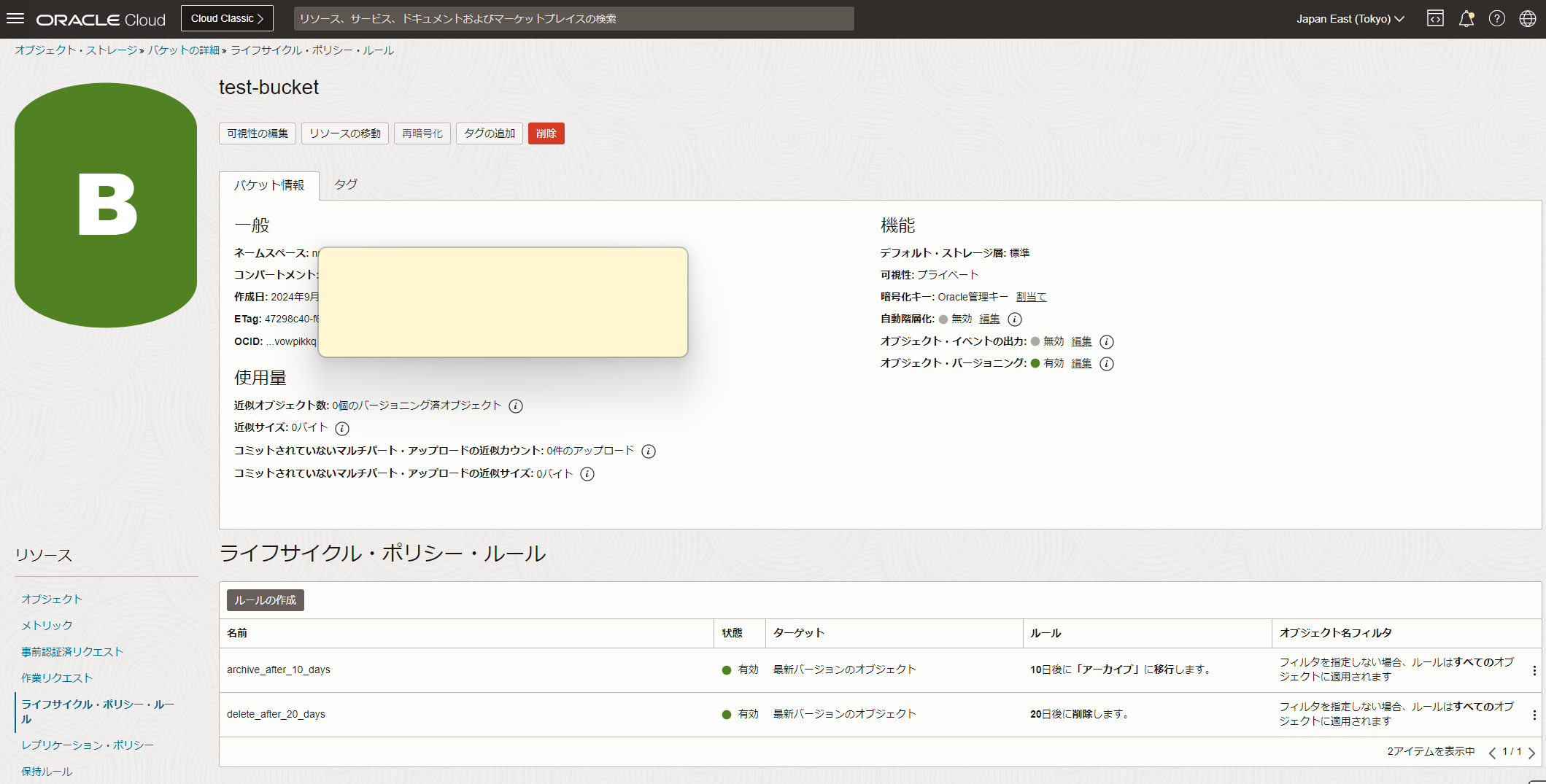The image size is (1546, 784).
Task: Open バケットの詳細 breadcrumb link
Action: 184,50
